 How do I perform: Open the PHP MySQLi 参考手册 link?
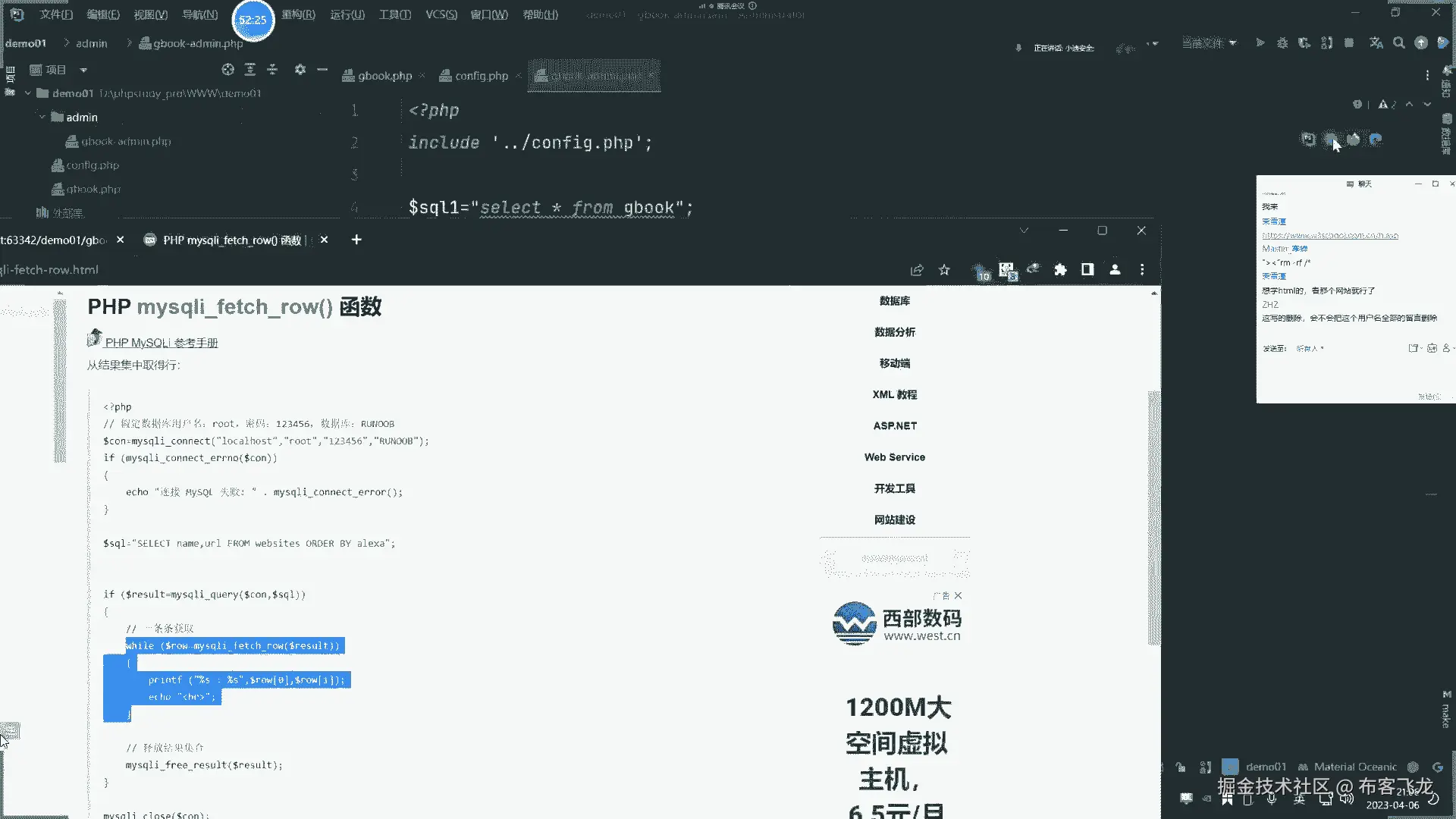(161, 343)
